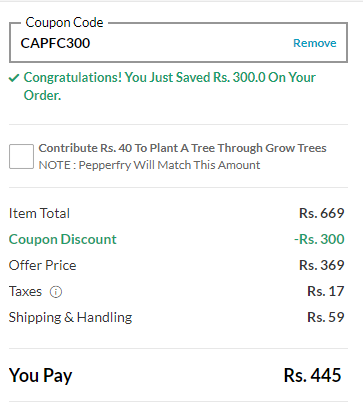Click the congratulations savings message

point(170,86)
